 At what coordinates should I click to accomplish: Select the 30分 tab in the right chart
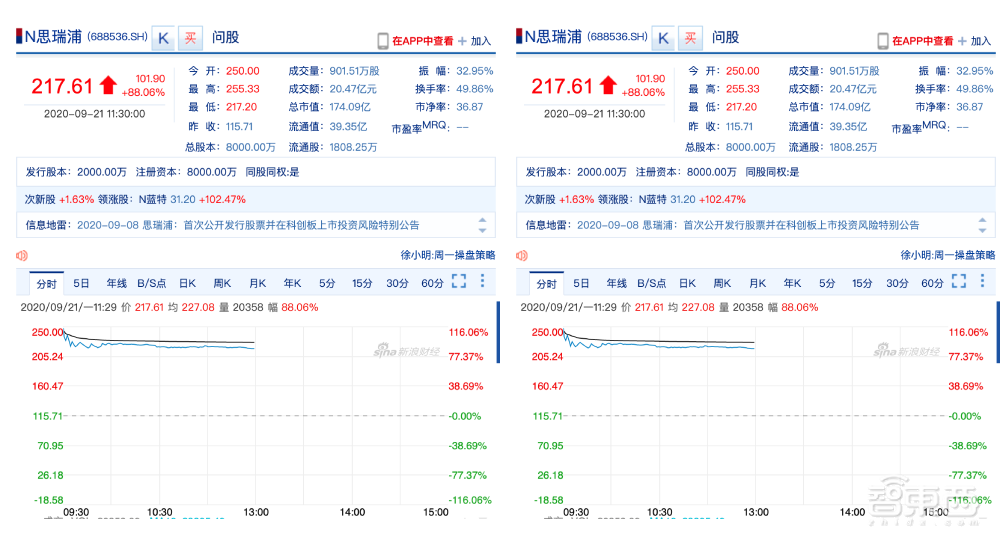pyautogui.click(x=897, y=284)
